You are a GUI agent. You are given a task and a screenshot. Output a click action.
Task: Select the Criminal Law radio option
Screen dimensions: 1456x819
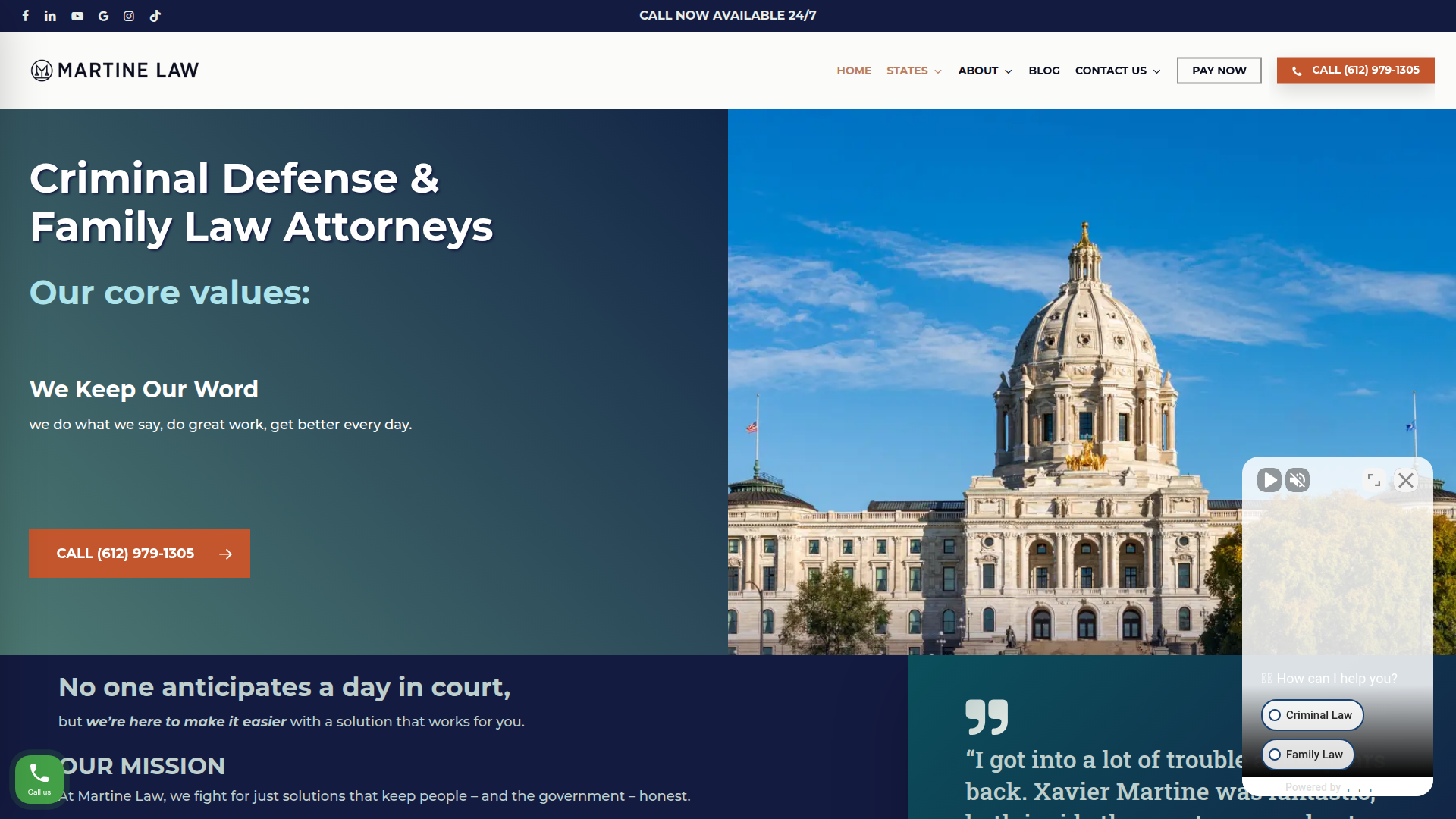point(1312,715)
